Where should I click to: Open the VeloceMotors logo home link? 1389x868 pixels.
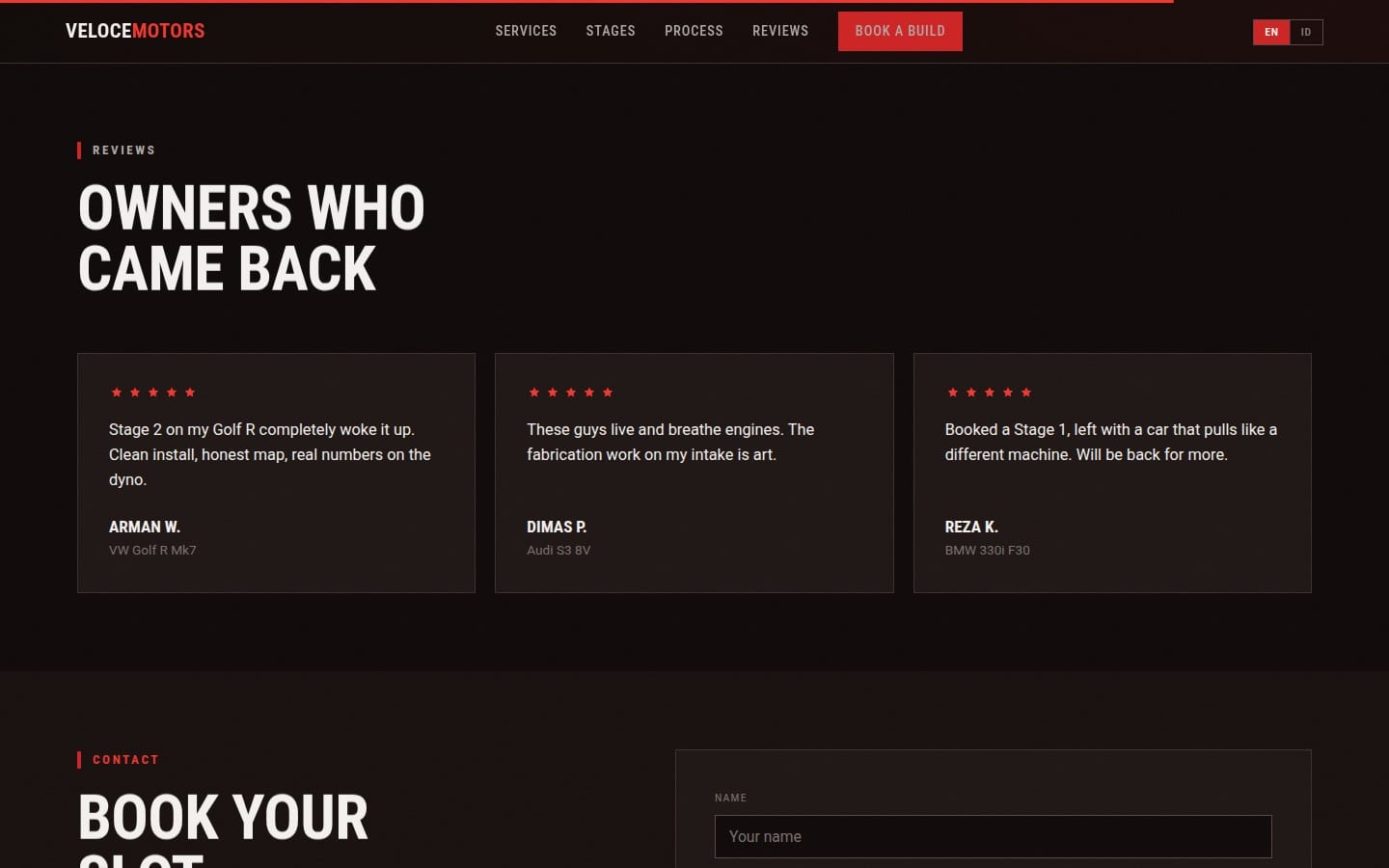(x=135, y=31)
